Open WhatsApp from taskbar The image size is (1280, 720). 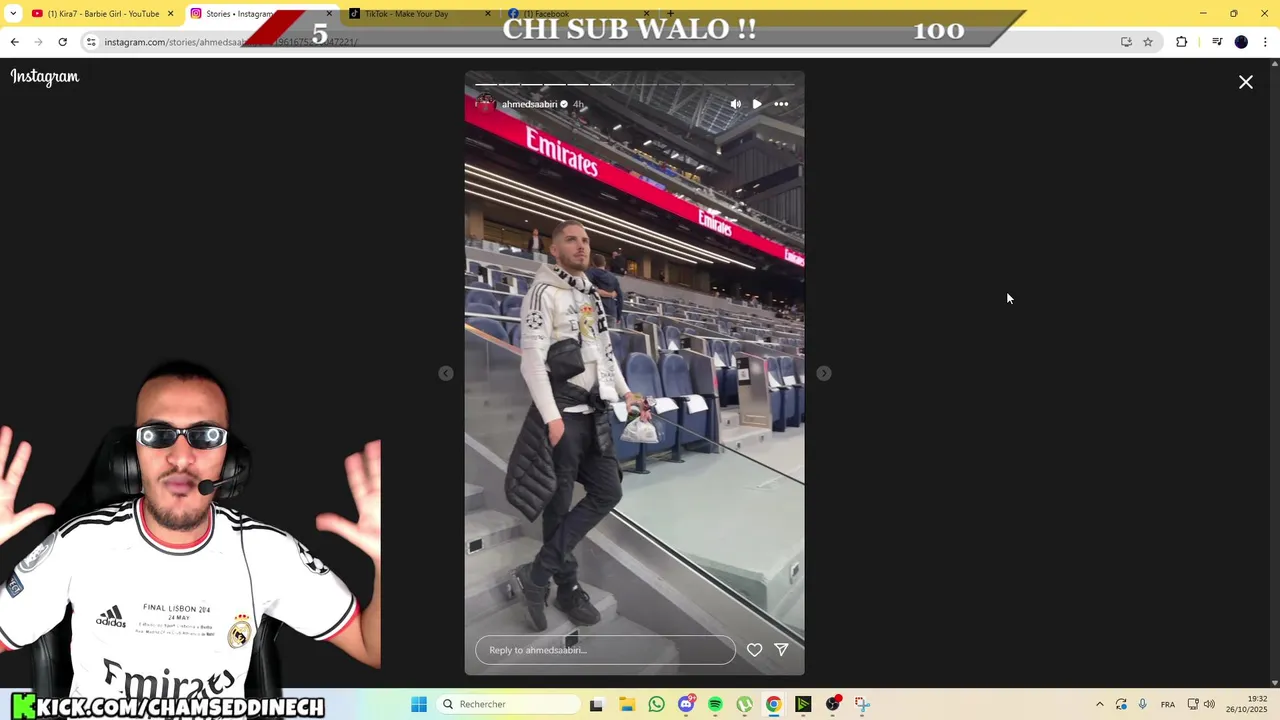pyautogui.click(x=656, y=704)
